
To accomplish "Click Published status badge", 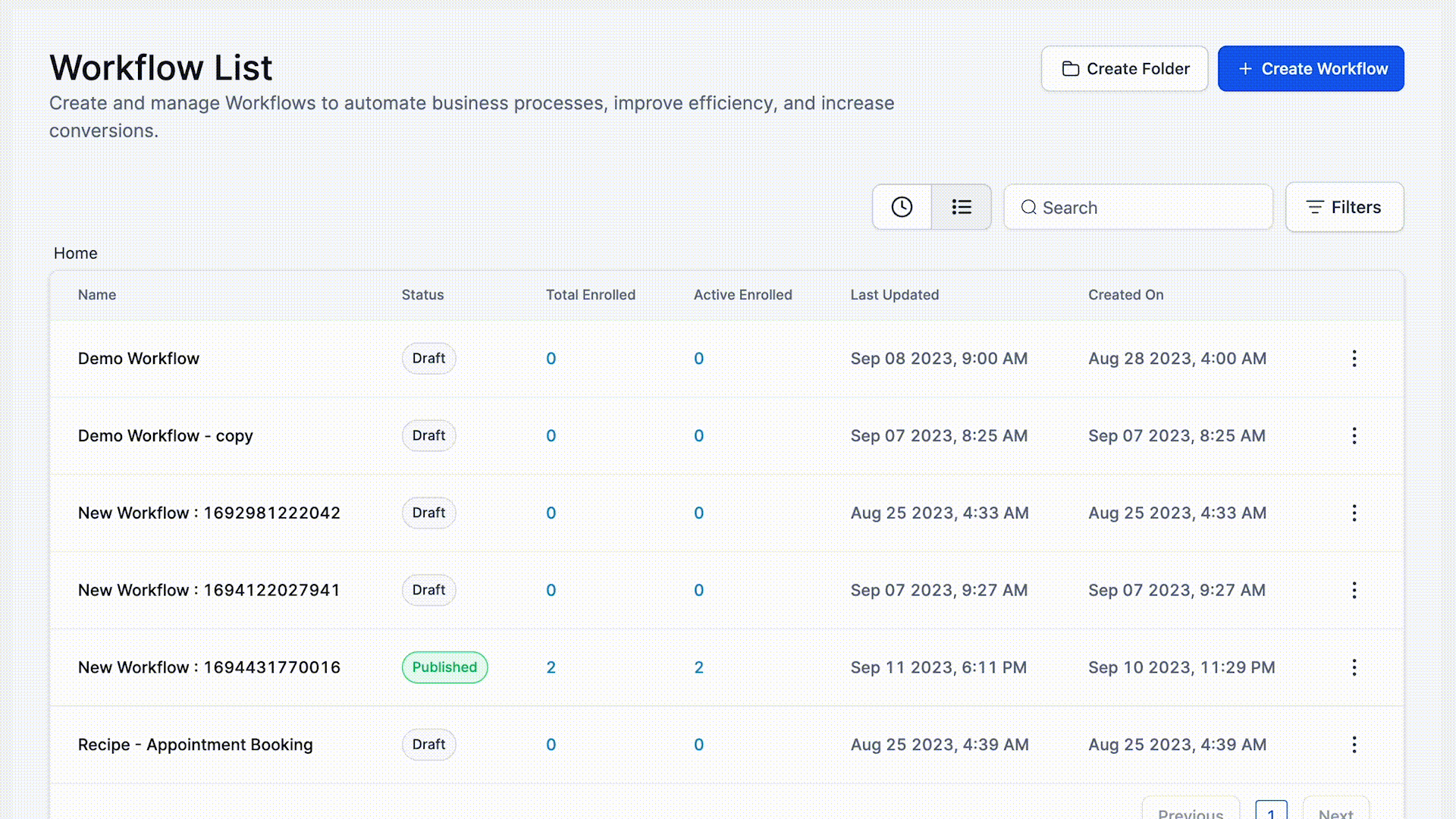I will [x=444, y=667].
